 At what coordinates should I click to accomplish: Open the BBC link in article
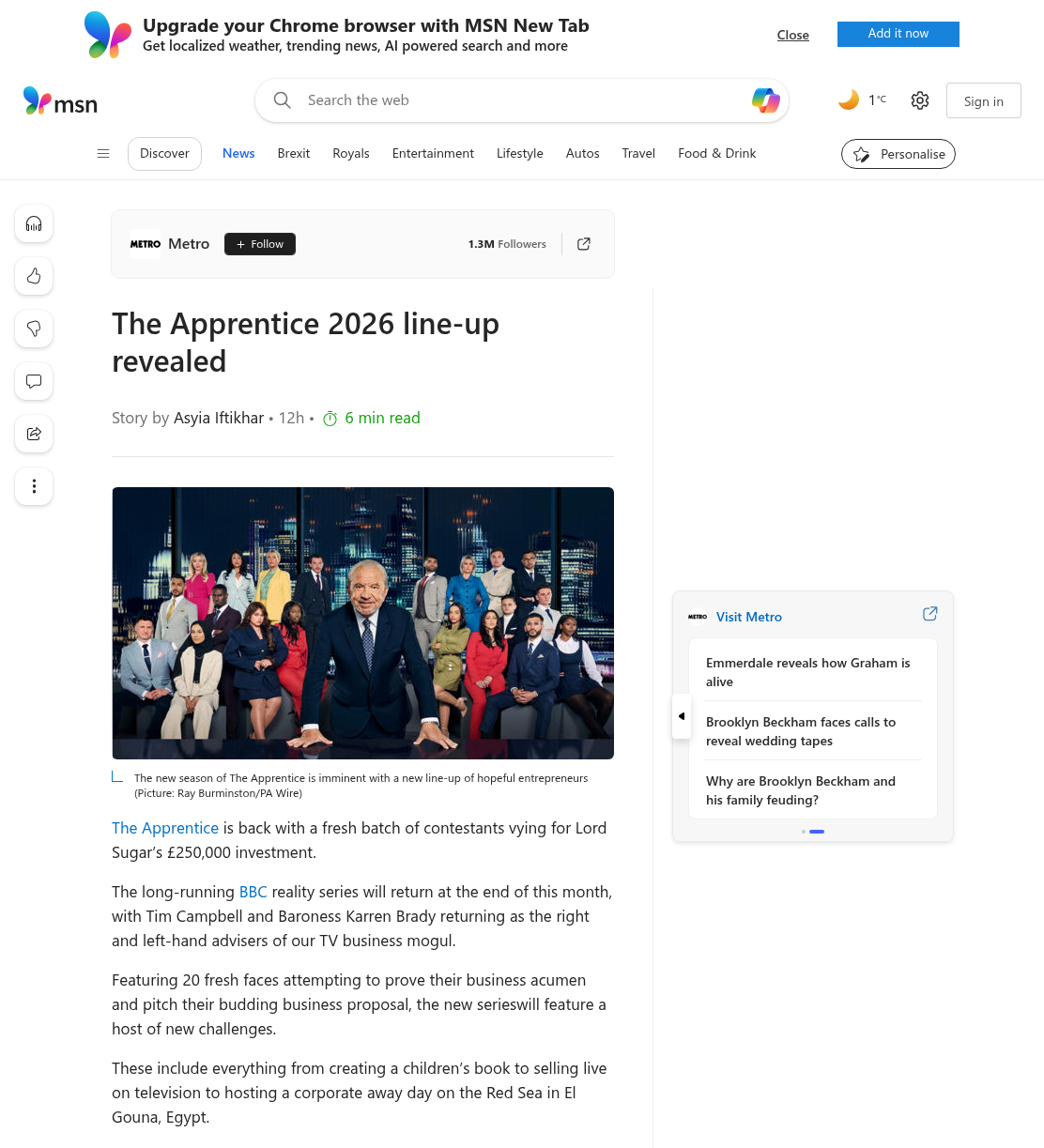(x=253, y=892)
